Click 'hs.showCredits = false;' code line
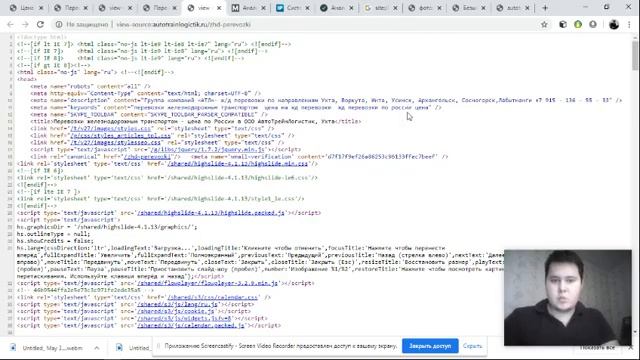The height and width of the screenshot is (360, 640). tap(55, 241)
